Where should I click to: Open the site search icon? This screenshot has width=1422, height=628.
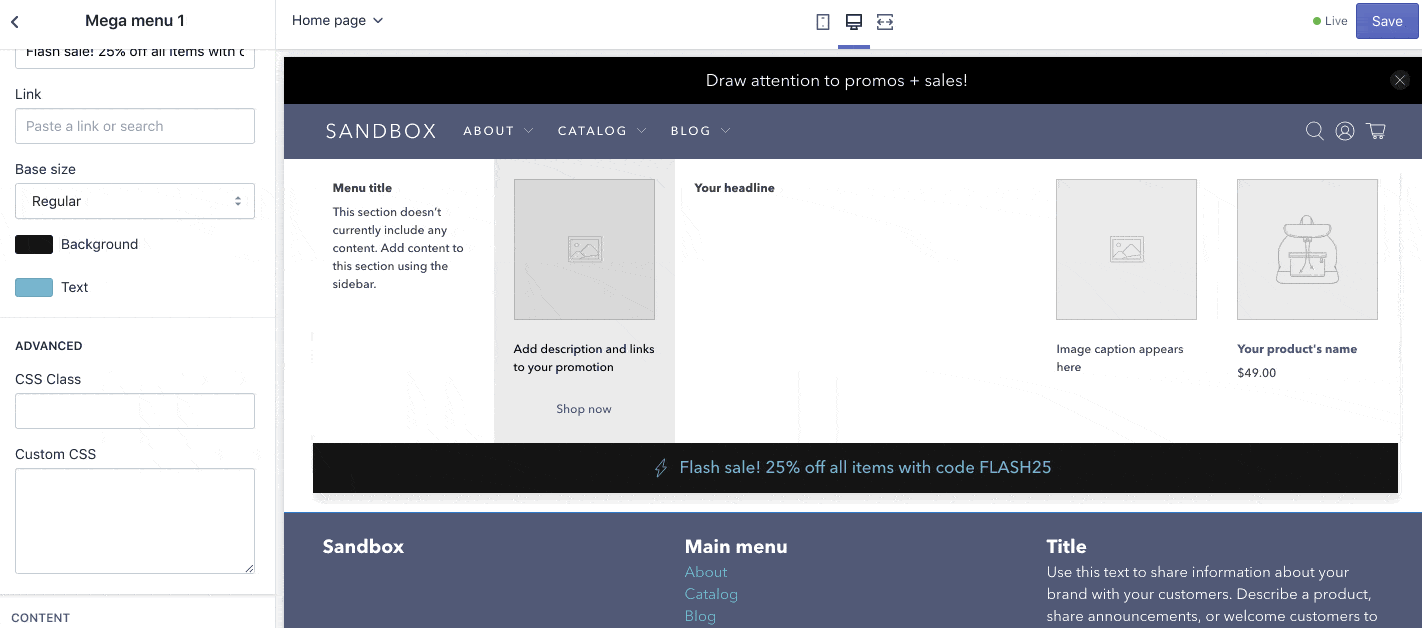1314,130
